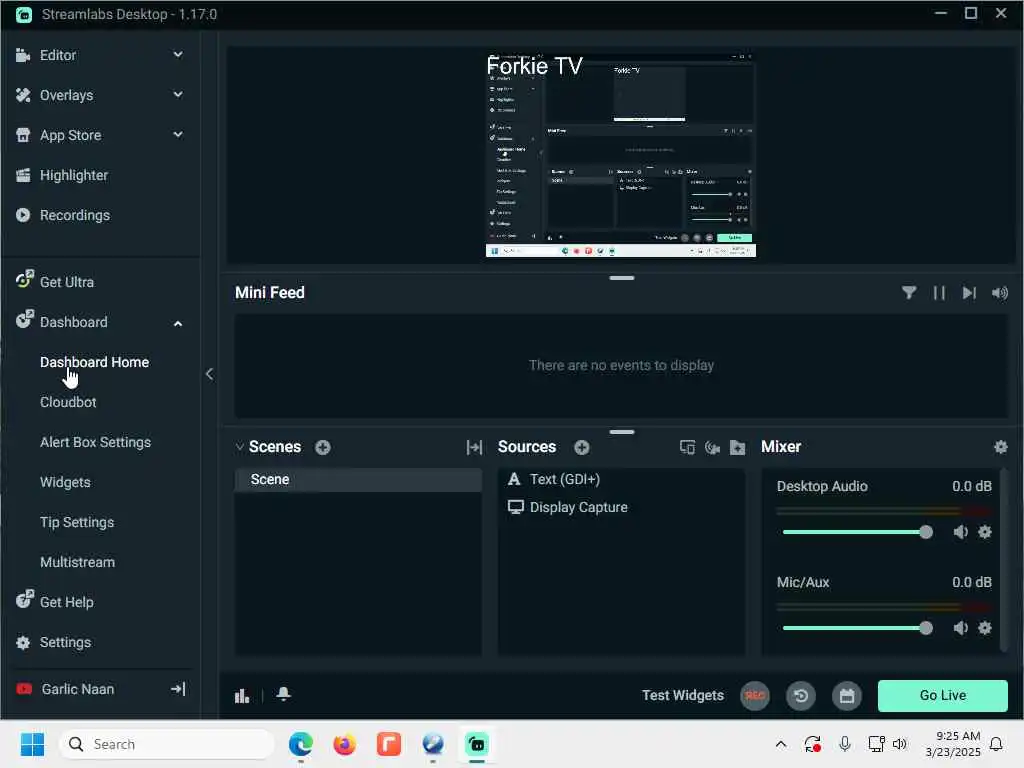Filter Mini Feed events
This screenshot has height=768, width=1024.
(x=908, y=293)
